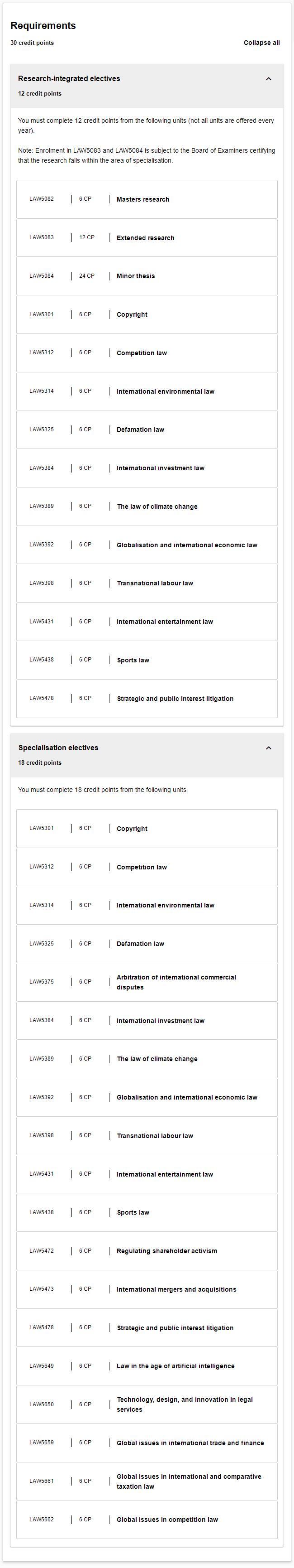Open Law in the age of artificial intelligence
The height and width of the screenshot is (1568, 294).
click(147, 1365)
